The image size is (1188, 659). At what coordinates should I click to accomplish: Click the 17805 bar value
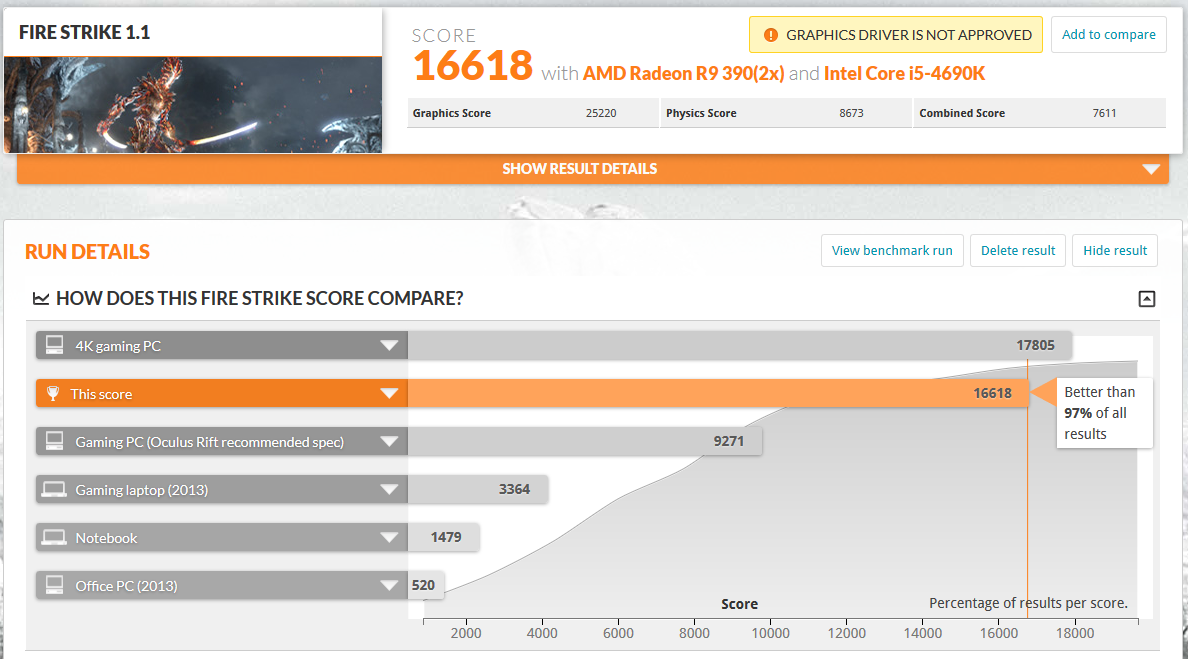coord(1035,345)
